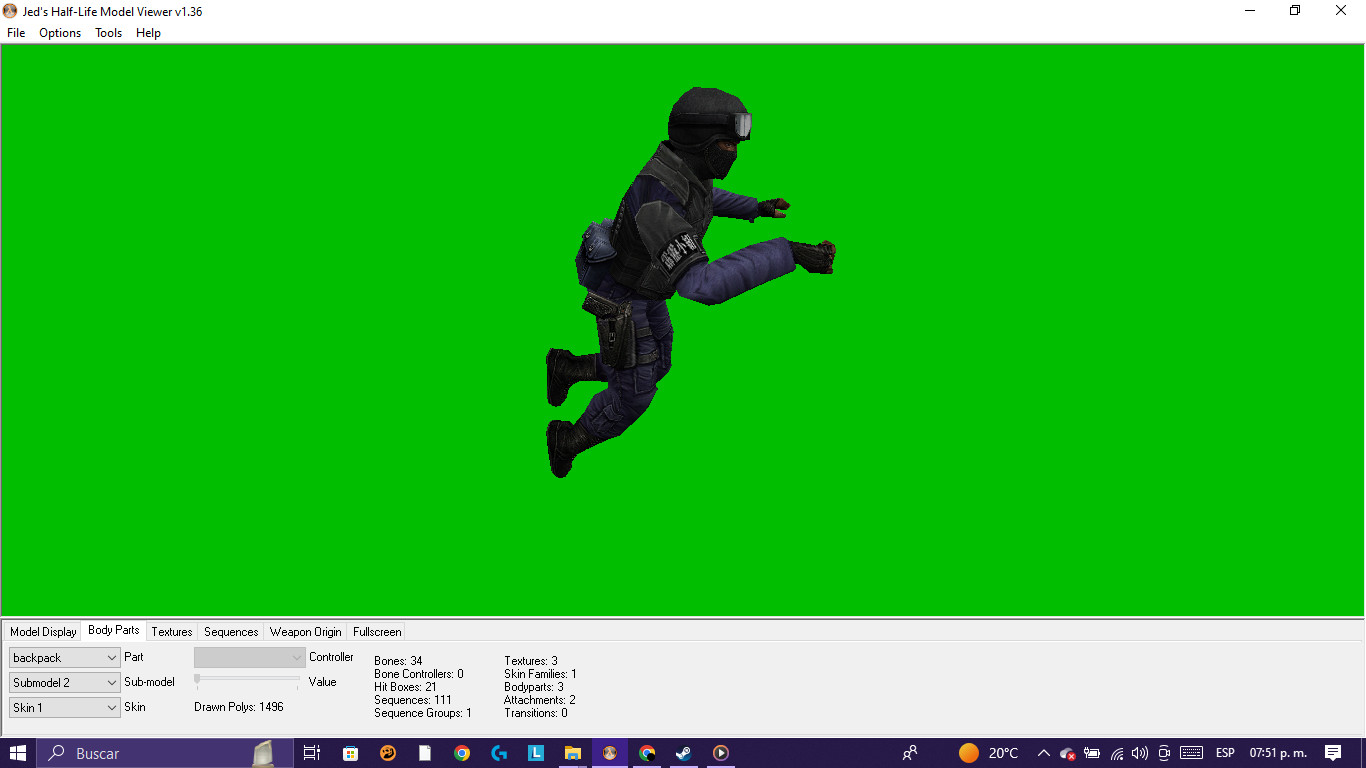The width and height of the screenshot is (1366, 768).
Task: Open the white document app in the taskbar
Action: (x=425, y=753)
